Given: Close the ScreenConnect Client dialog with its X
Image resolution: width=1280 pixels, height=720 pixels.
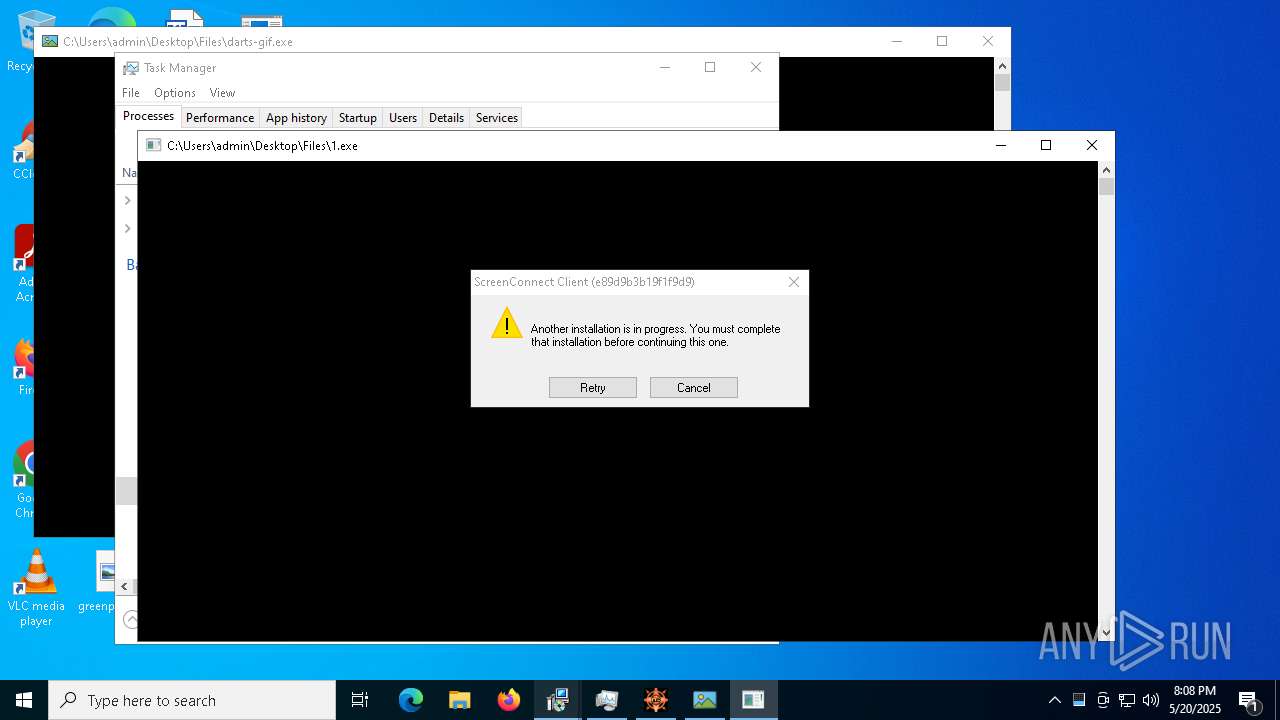Looking at the screenshot, I should (x=794, y=282).
